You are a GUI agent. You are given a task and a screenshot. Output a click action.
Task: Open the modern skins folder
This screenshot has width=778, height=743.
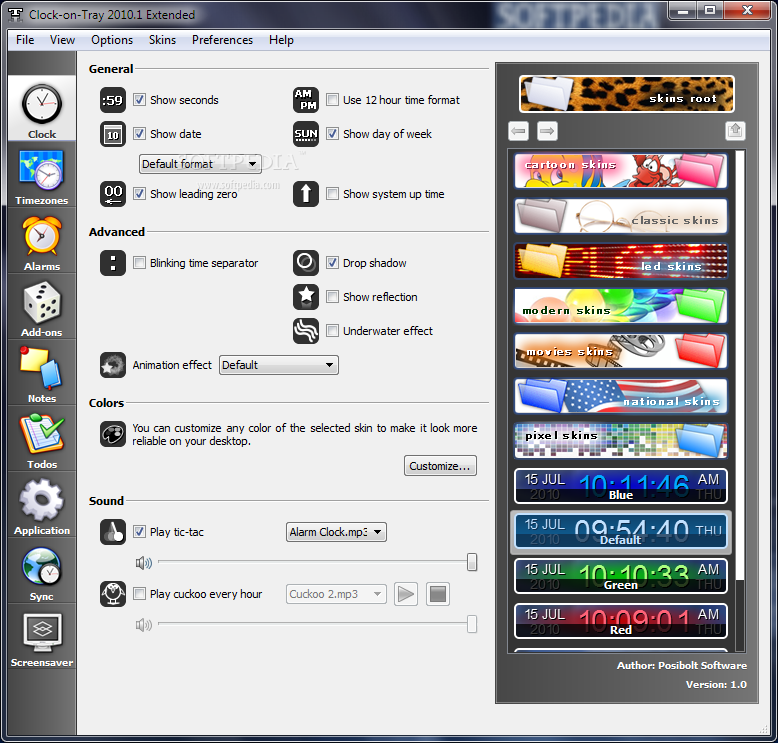(621, 306)
